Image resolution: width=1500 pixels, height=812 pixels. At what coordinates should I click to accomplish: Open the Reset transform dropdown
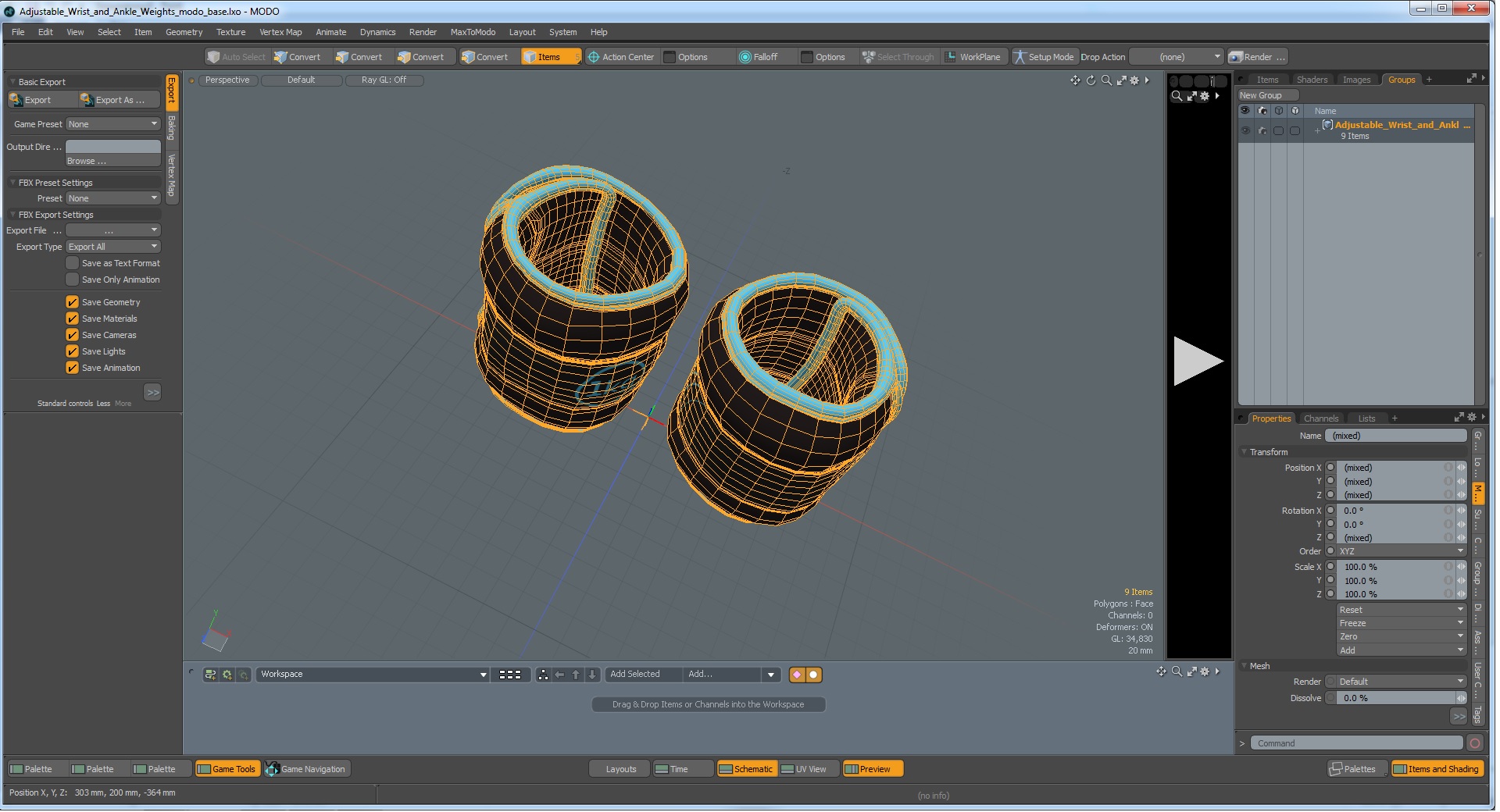tap(1402, 610)
